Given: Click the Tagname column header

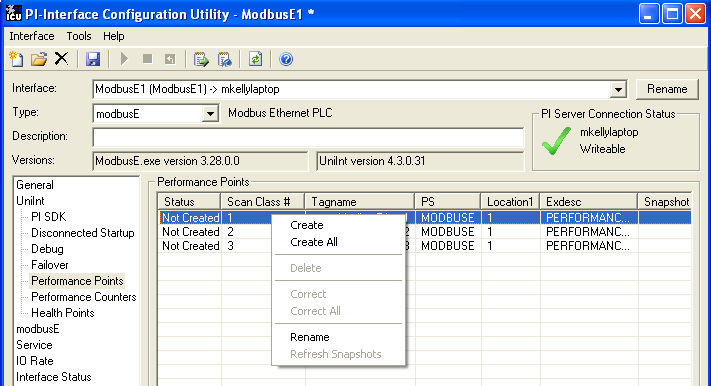Looking at the screenshot, I should pos(360,202).
